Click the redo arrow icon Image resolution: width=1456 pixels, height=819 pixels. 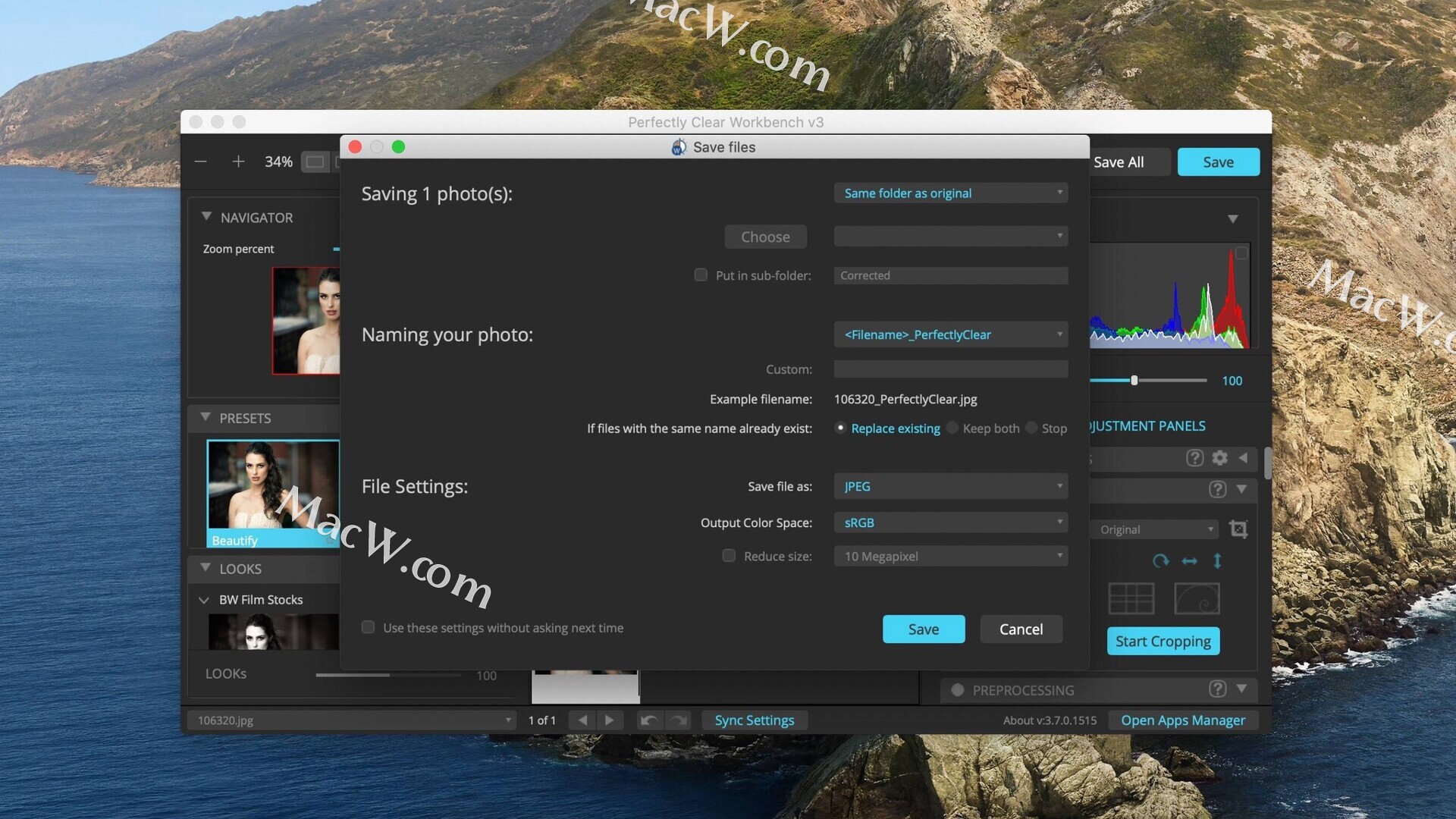pyautogui.click(x=678, y=720)
